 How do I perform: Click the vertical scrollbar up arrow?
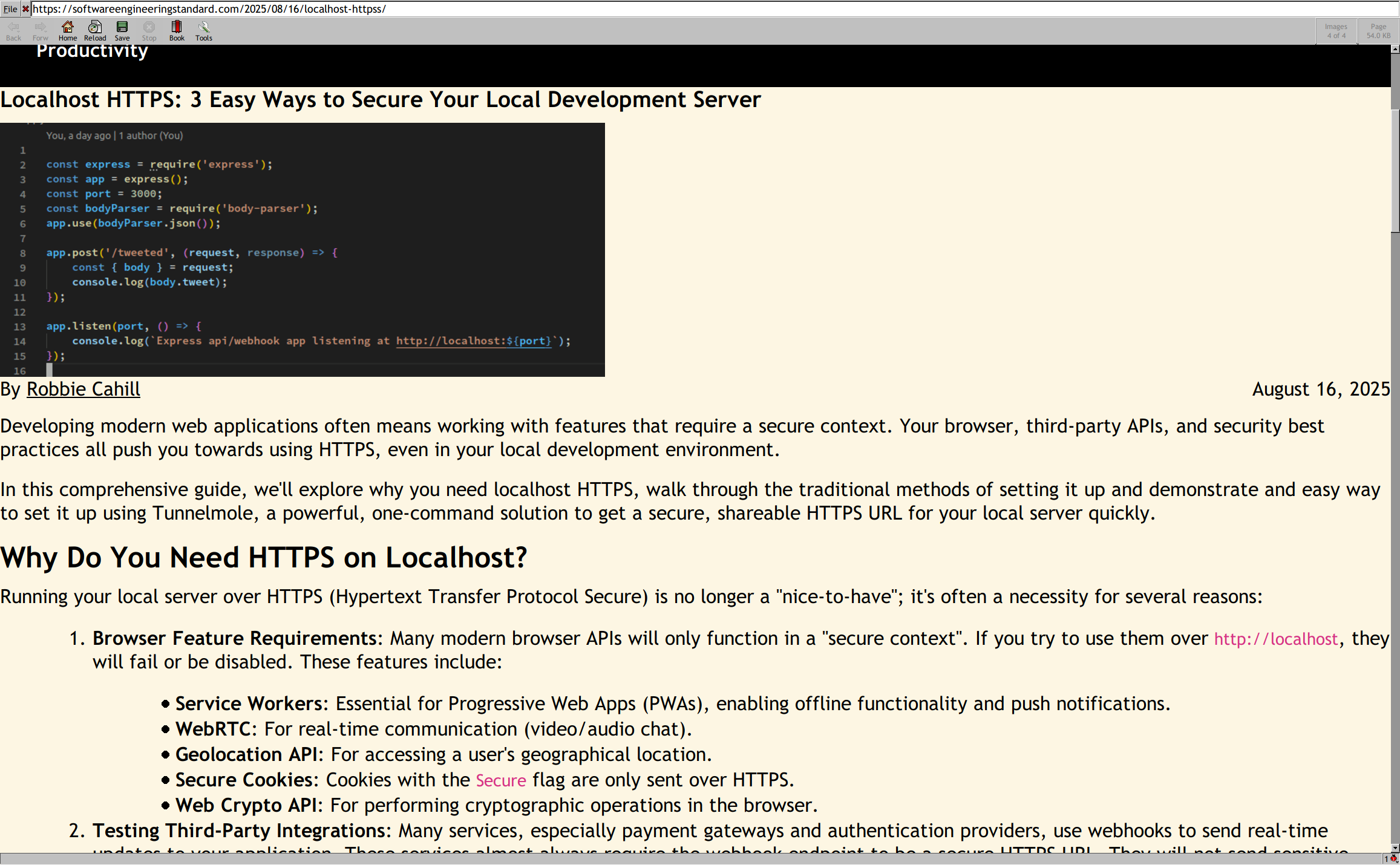(x=1395, y=49)
